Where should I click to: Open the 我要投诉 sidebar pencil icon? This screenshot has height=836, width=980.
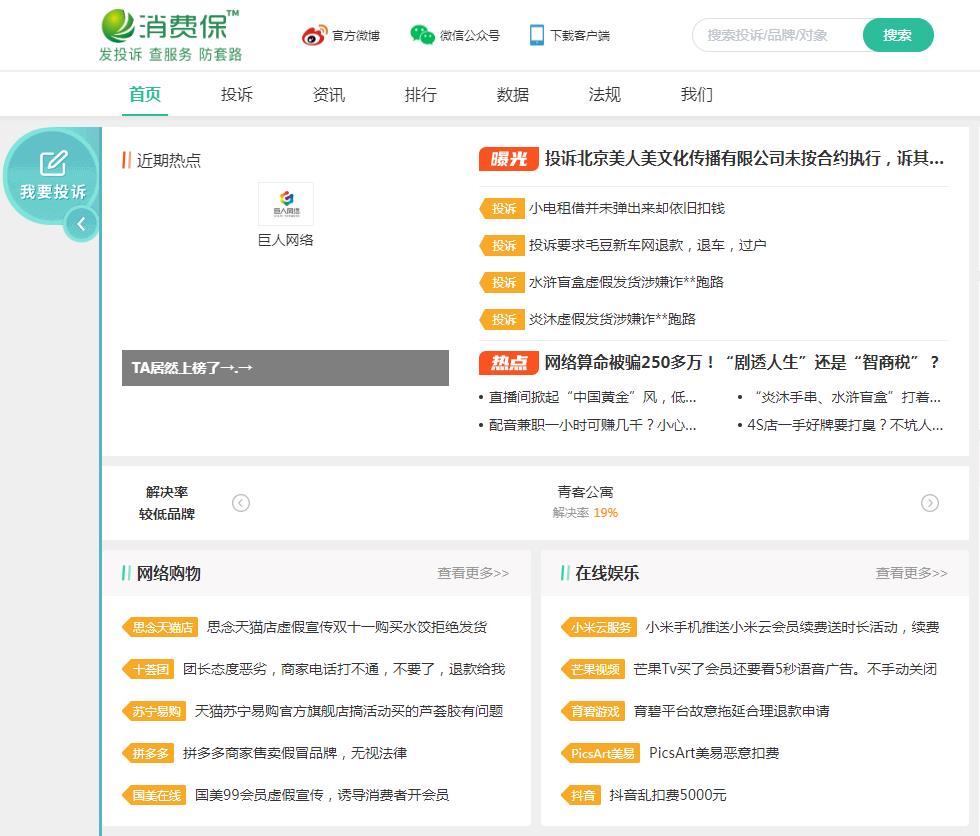point(52,164)
